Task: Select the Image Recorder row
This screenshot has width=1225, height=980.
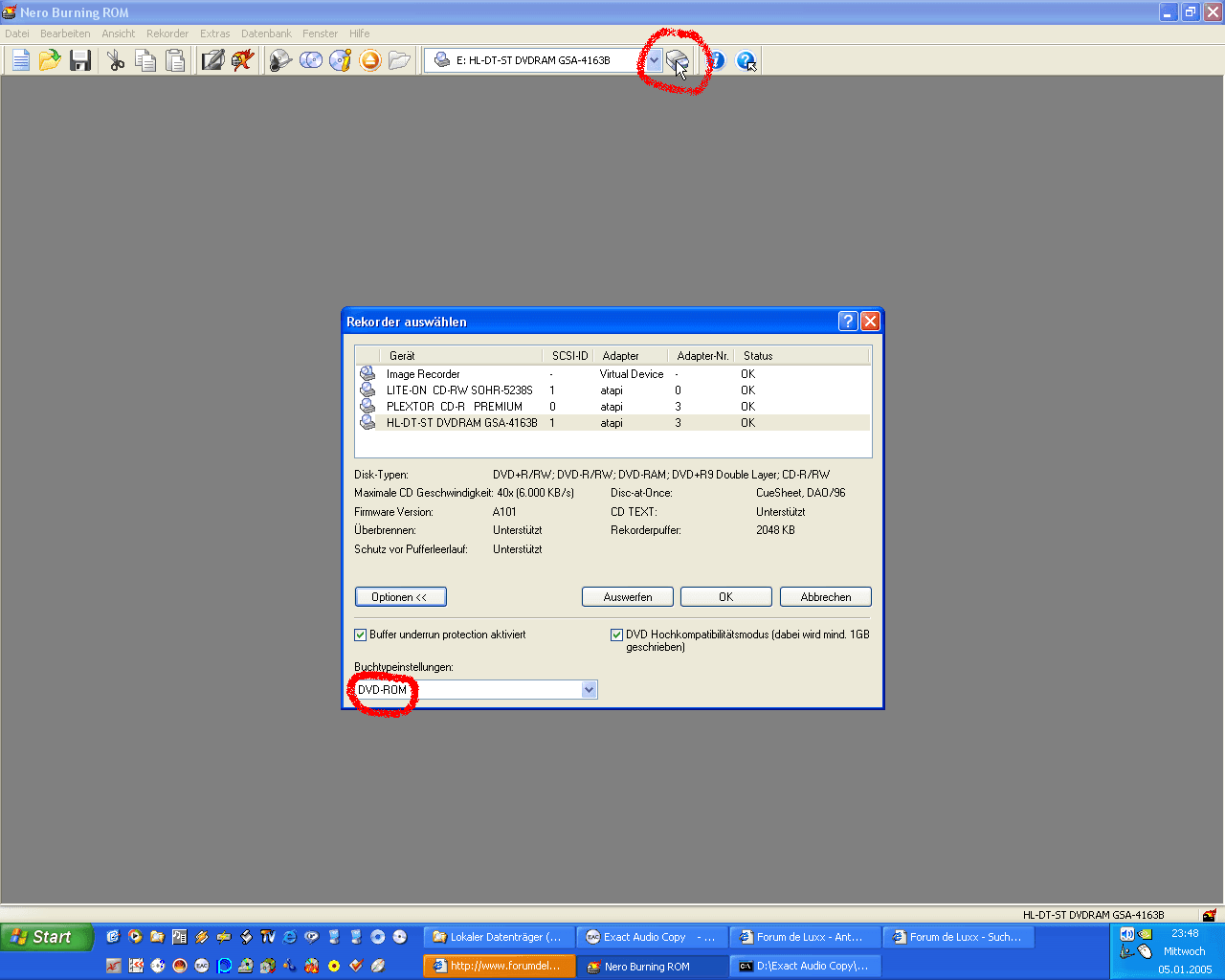Action: [x=612, y=374]
